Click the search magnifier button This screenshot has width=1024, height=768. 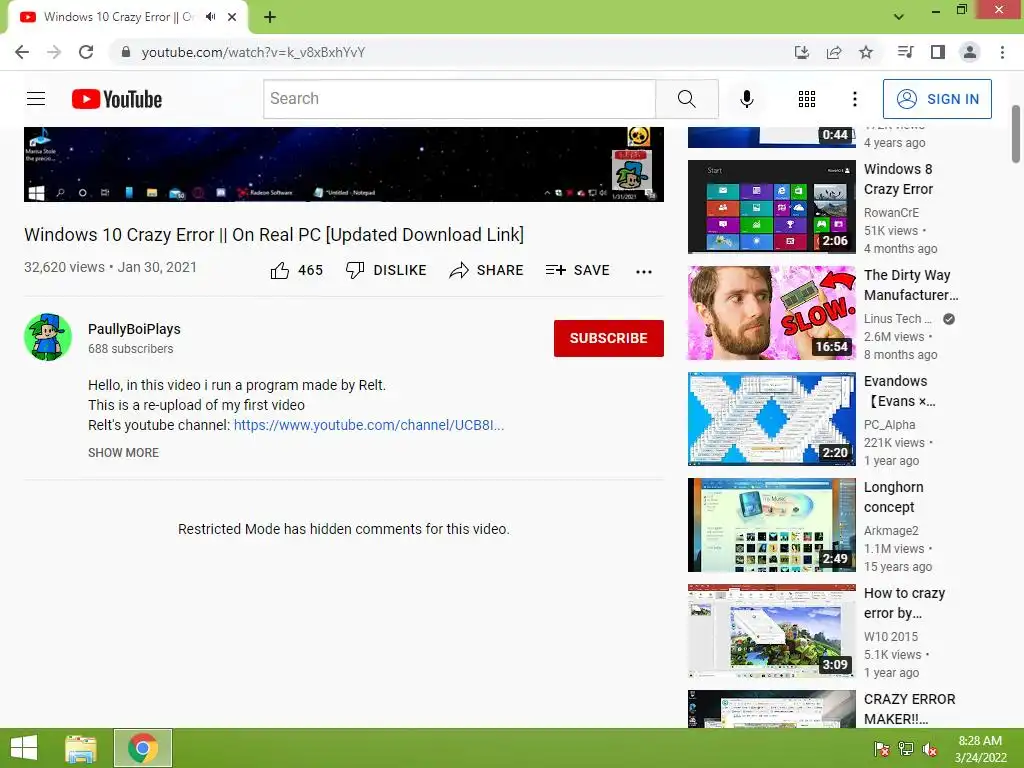pos(686,99)
